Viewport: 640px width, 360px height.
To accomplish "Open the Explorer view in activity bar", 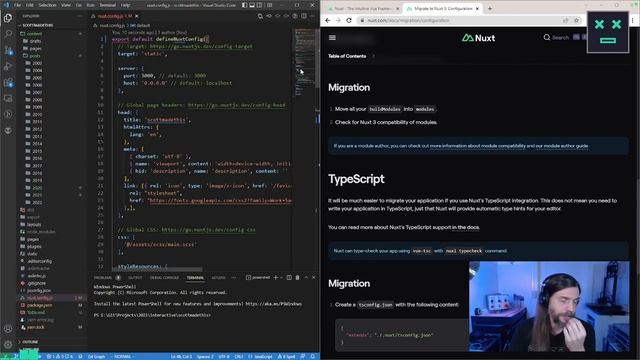I will (8, 18).
